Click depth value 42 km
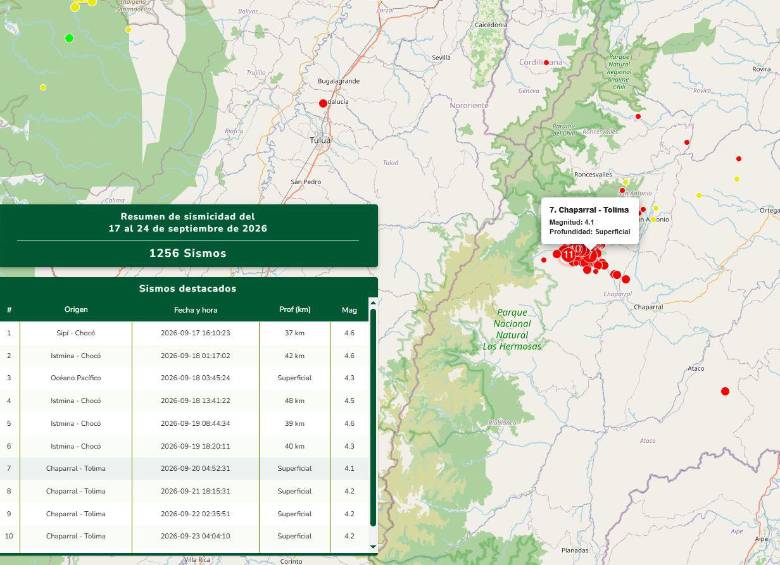The image size is (780, 565). tap(294, 356)
